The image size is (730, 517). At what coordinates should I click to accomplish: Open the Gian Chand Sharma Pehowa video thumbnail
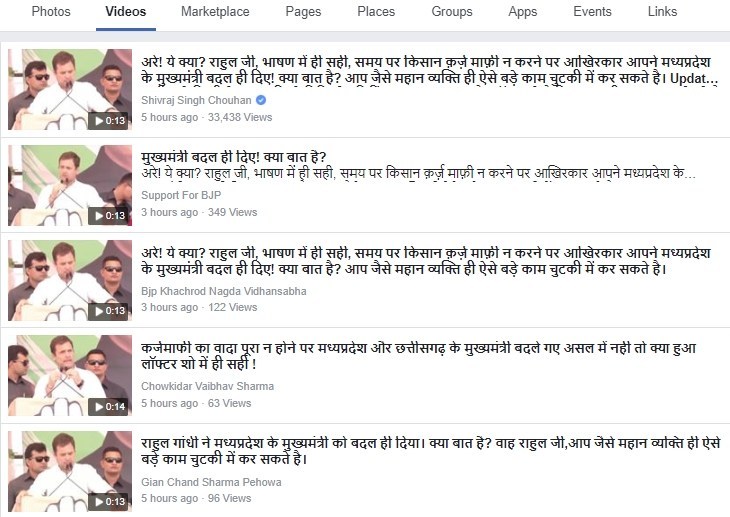tap(70, 471)
